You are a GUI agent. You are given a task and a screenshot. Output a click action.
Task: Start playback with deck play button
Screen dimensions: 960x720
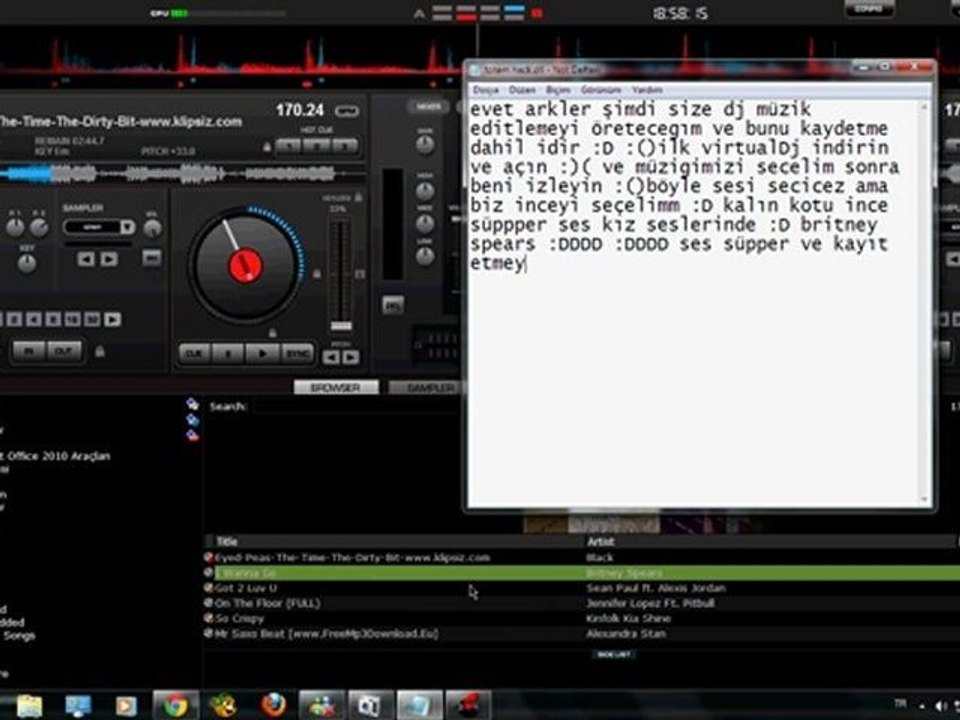point(263,354)
